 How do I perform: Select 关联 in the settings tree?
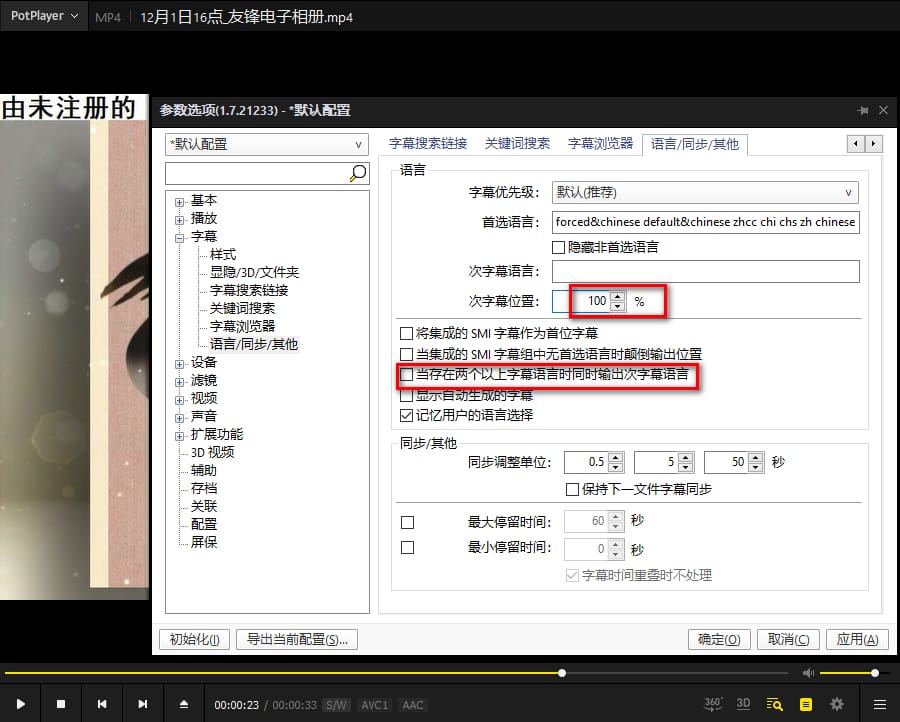coord(204,506)
